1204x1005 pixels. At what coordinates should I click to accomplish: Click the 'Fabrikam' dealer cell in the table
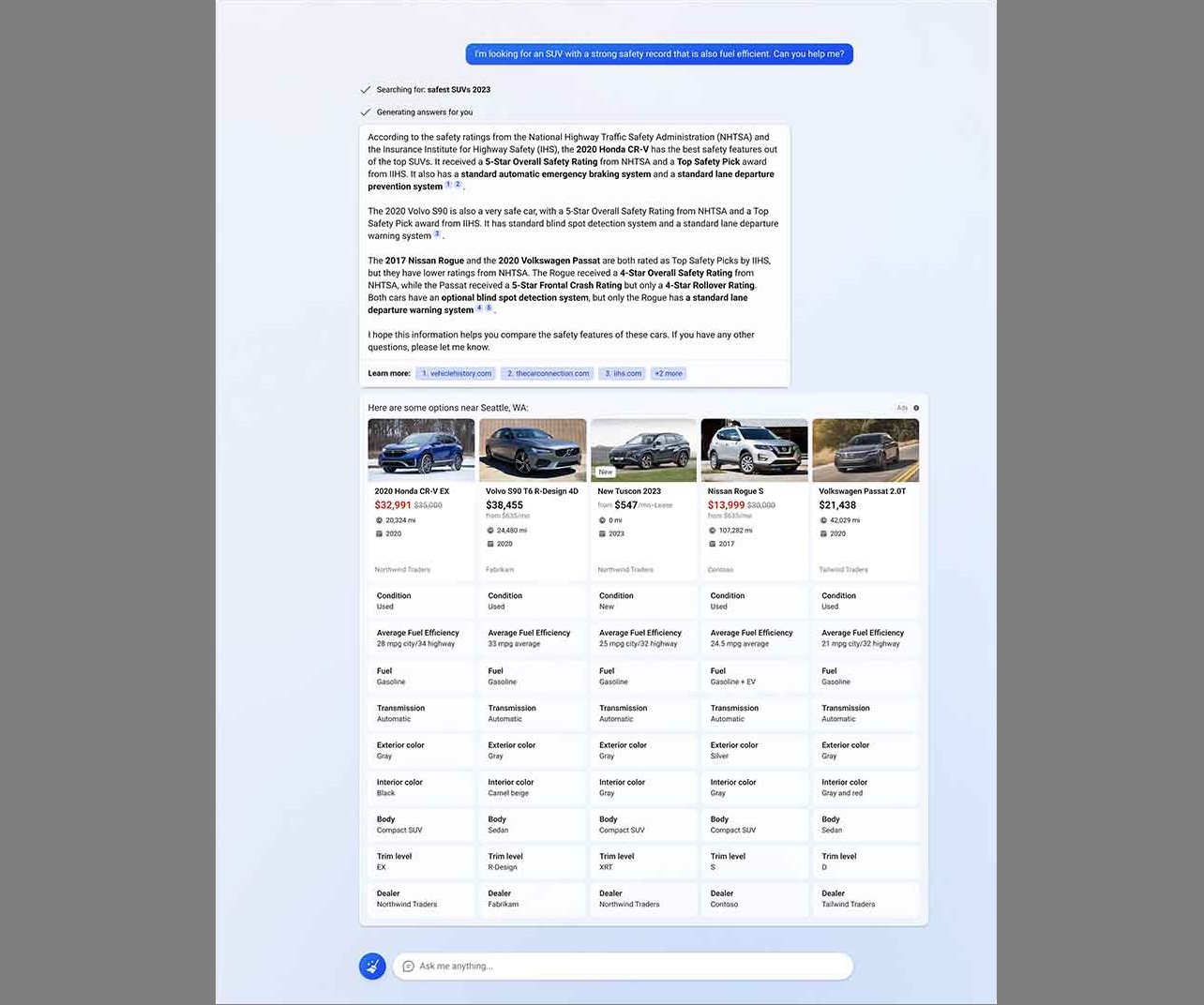pyautogui.click(x=533, y=899)
